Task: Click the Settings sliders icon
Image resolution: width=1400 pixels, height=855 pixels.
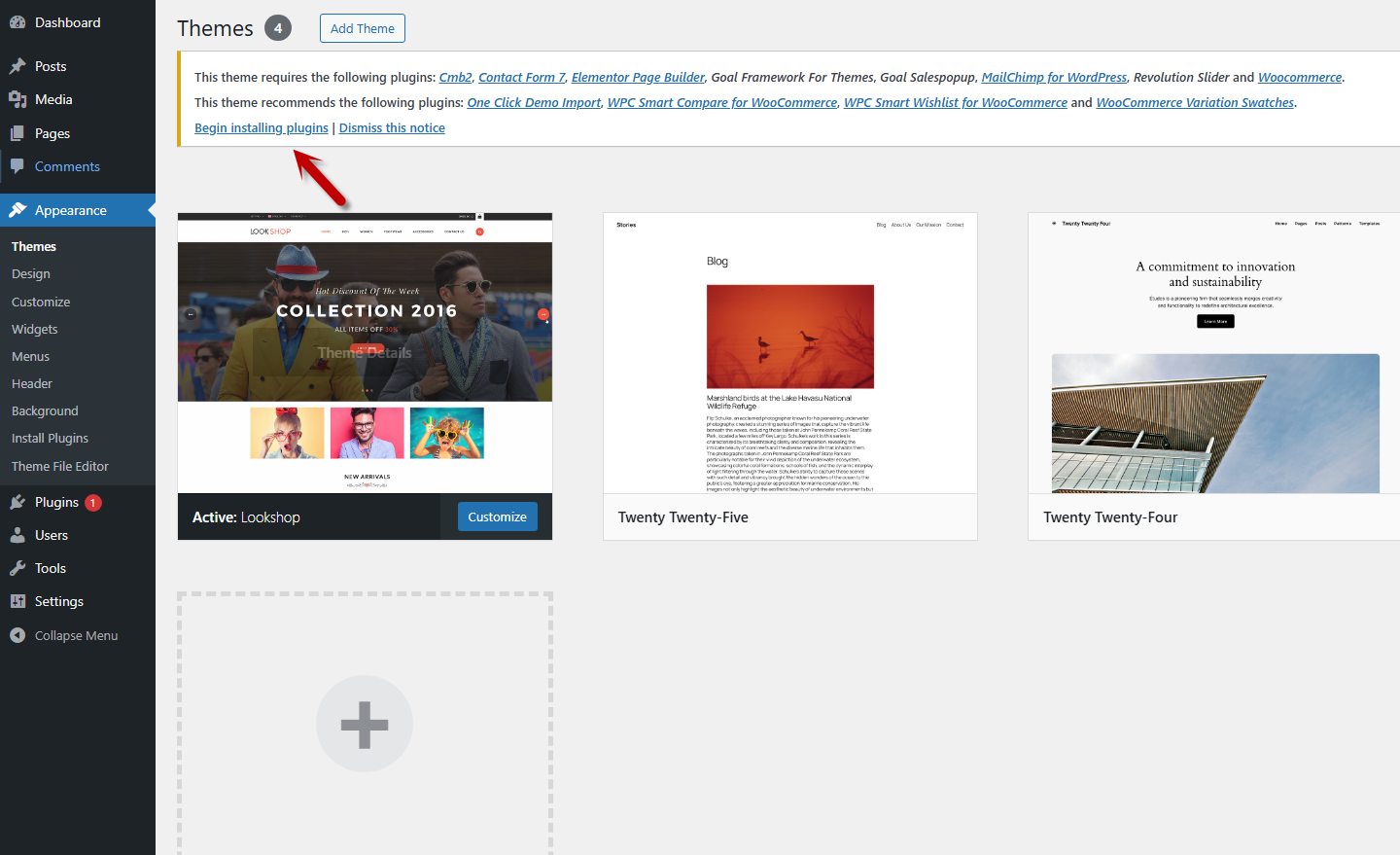Action: tap(17, 601)
